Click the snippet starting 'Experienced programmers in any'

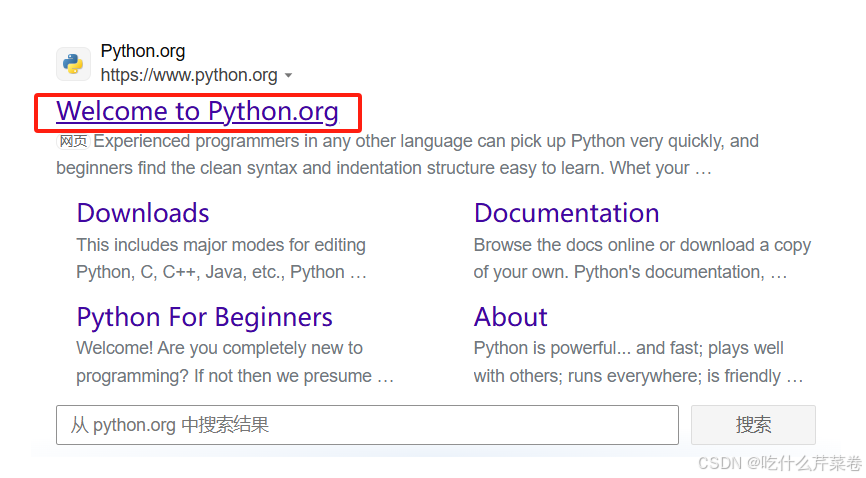(408, 155)
